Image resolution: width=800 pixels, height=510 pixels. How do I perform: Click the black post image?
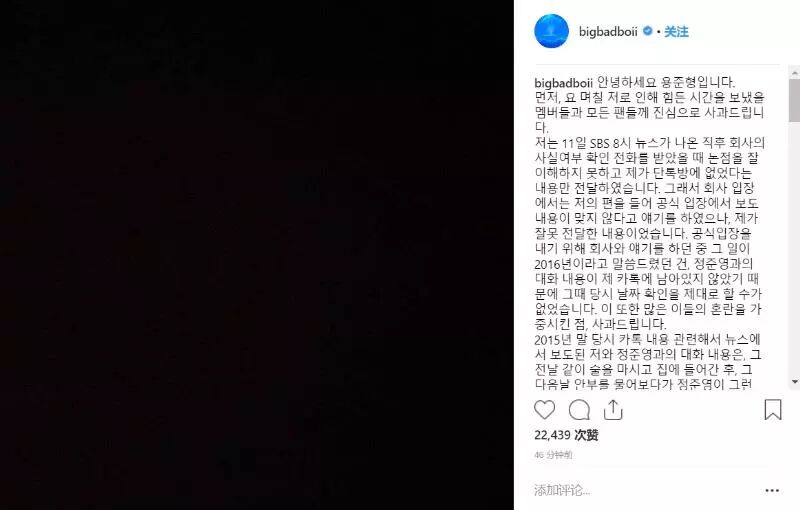point(257,255)
